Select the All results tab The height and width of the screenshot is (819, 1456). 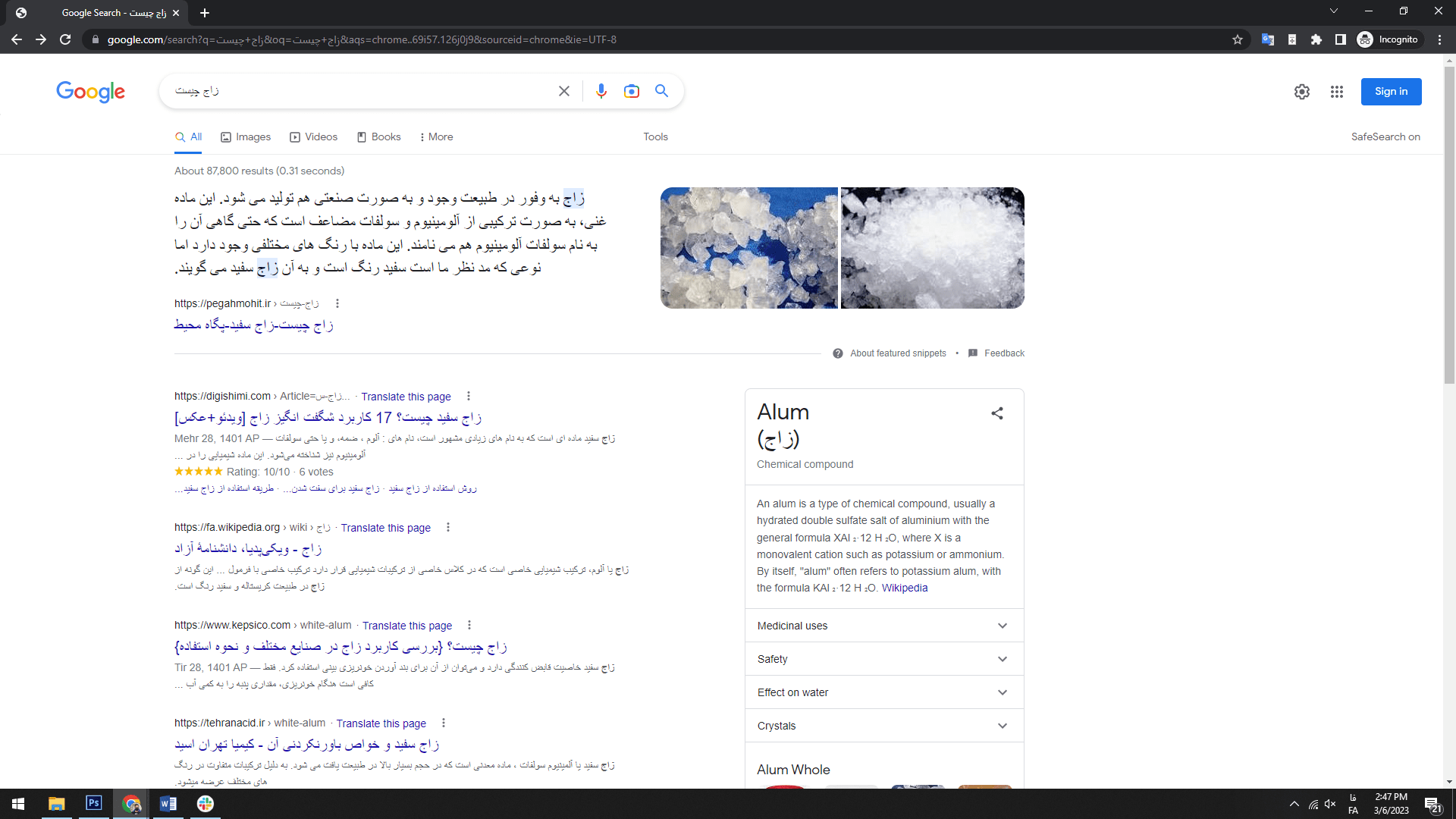[188, 137]
